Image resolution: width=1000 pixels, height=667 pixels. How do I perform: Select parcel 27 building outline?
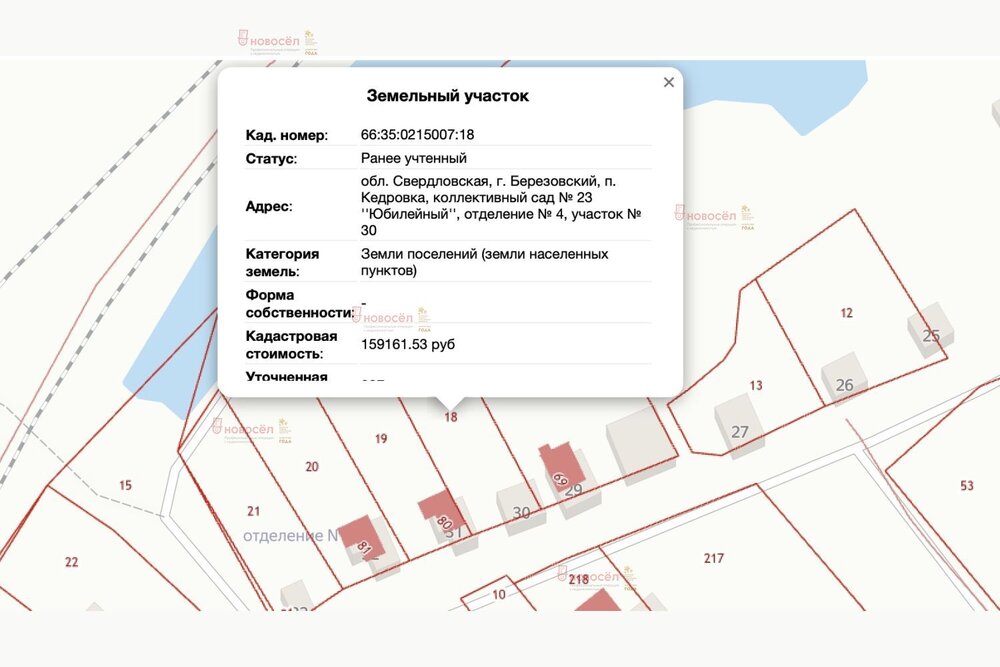pos(740,432)
